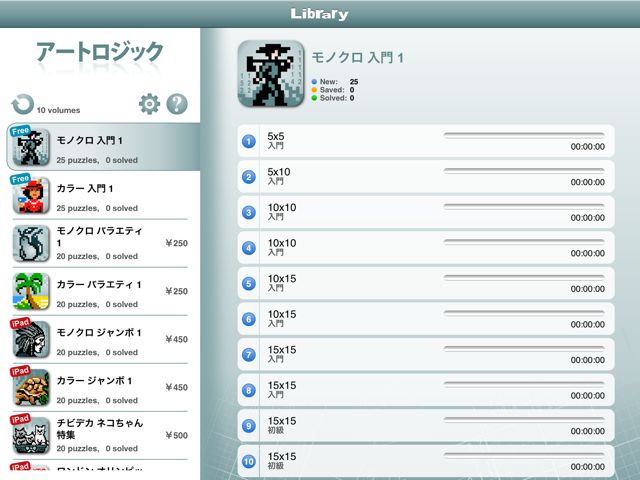Click the Free badge on モノクロ 入門 1
640x480 pixels.
20,131
